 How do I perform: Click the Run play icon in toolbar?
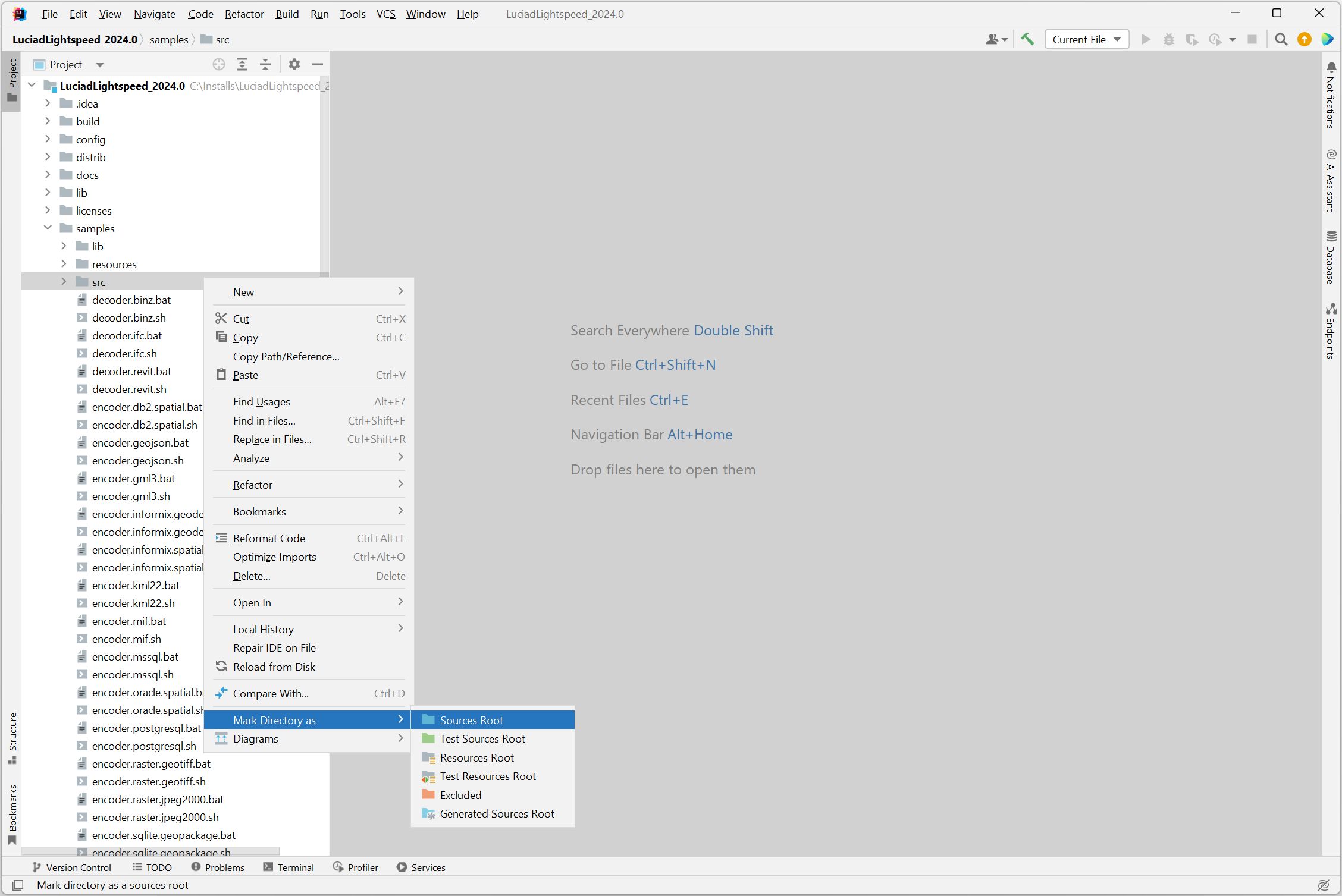[1146, 39]
